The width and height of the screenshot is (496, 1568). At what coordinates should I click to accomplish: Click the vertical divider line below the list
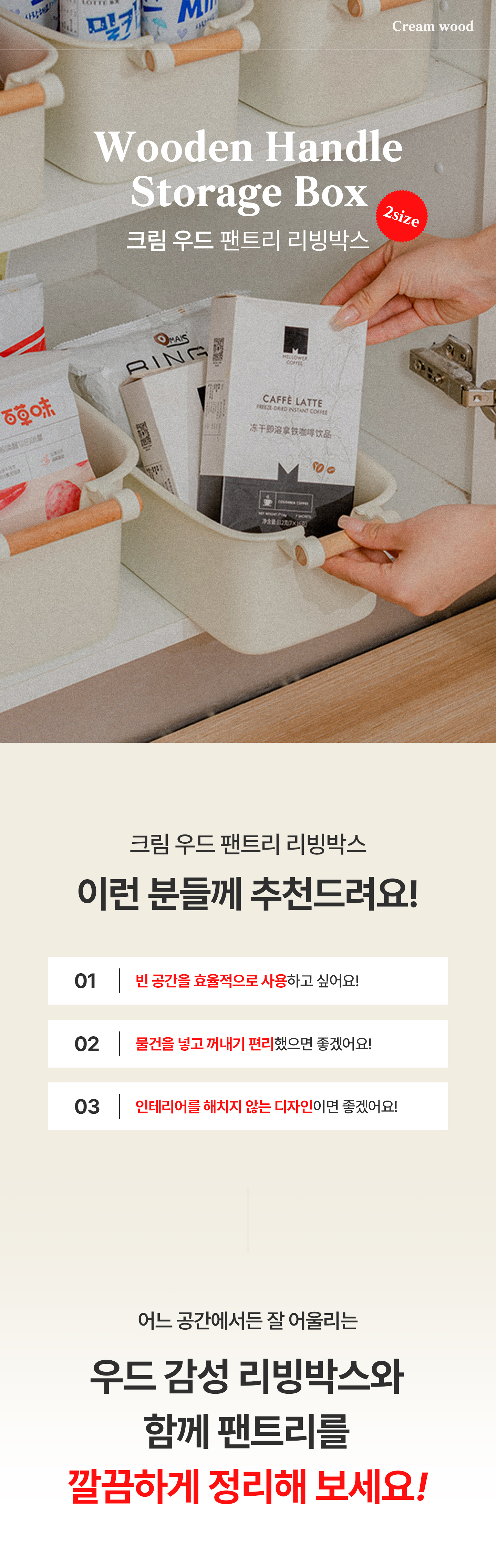pyautogui.click(x=248, y=1219)
